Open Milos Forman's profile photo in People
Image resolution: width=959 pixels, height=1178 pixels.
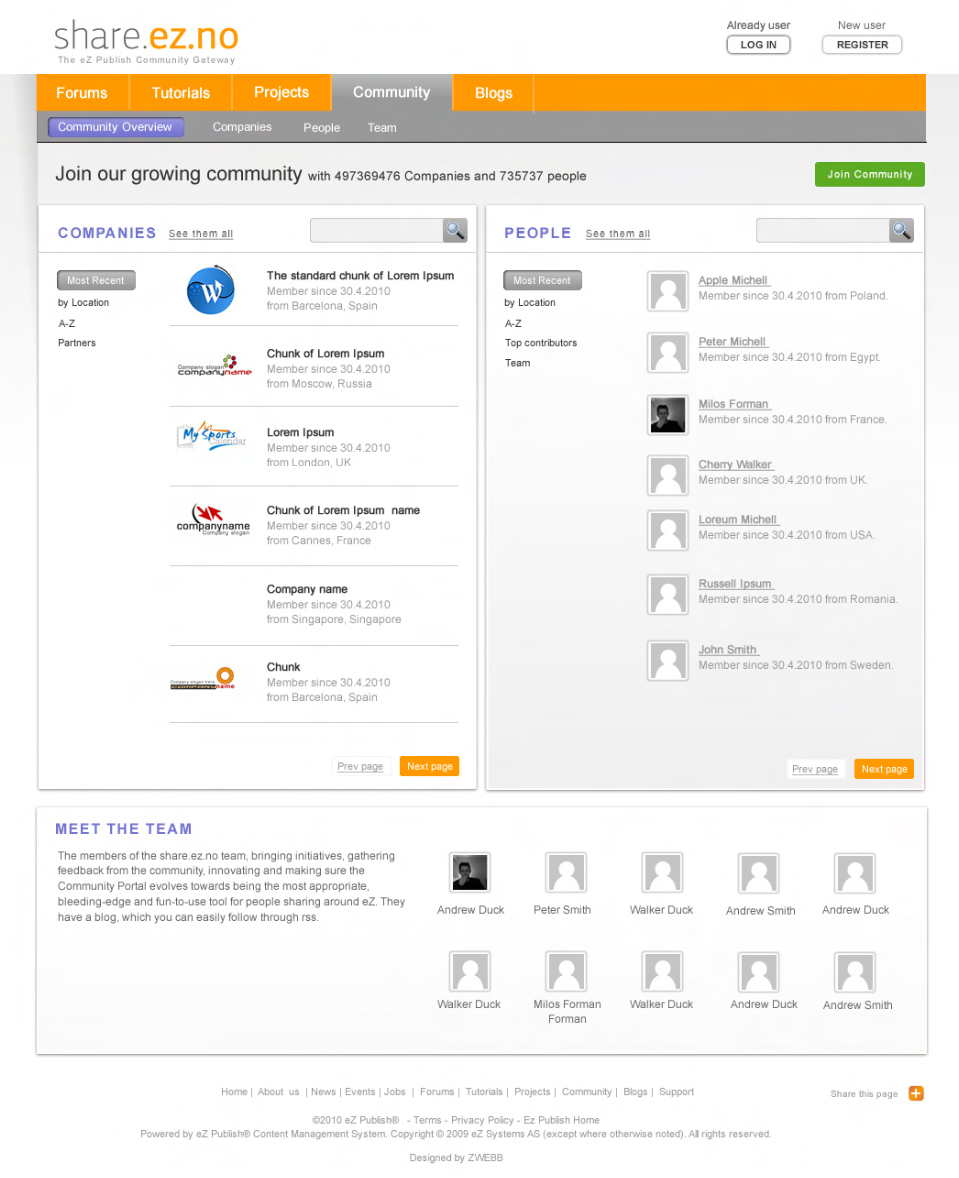pyautogui.click(x=667, y=415)
